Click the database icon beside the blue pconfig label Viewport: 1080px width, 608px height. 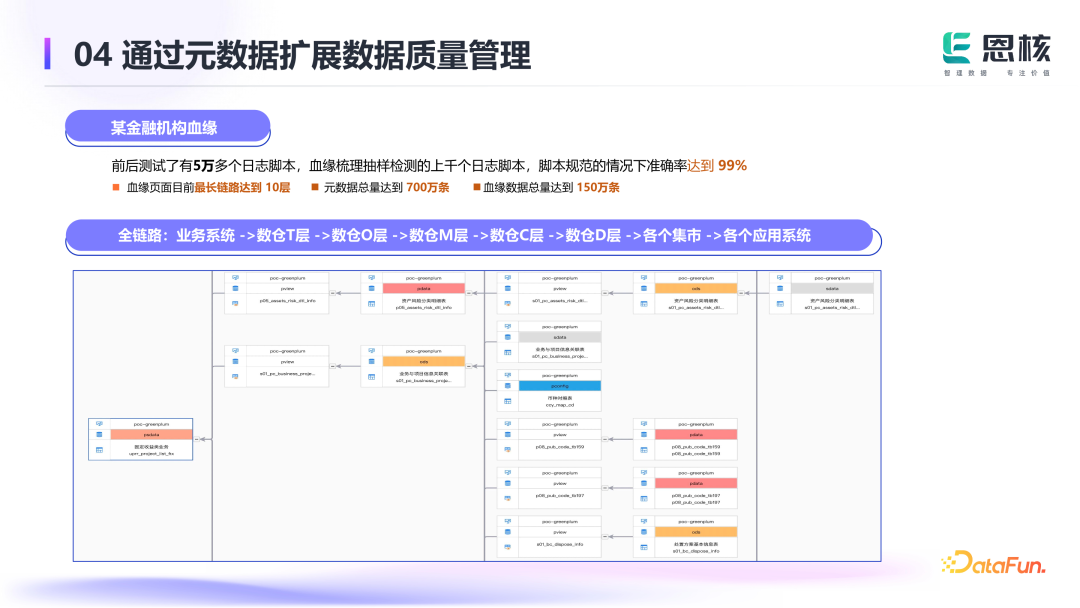click(x=507, y=385)
